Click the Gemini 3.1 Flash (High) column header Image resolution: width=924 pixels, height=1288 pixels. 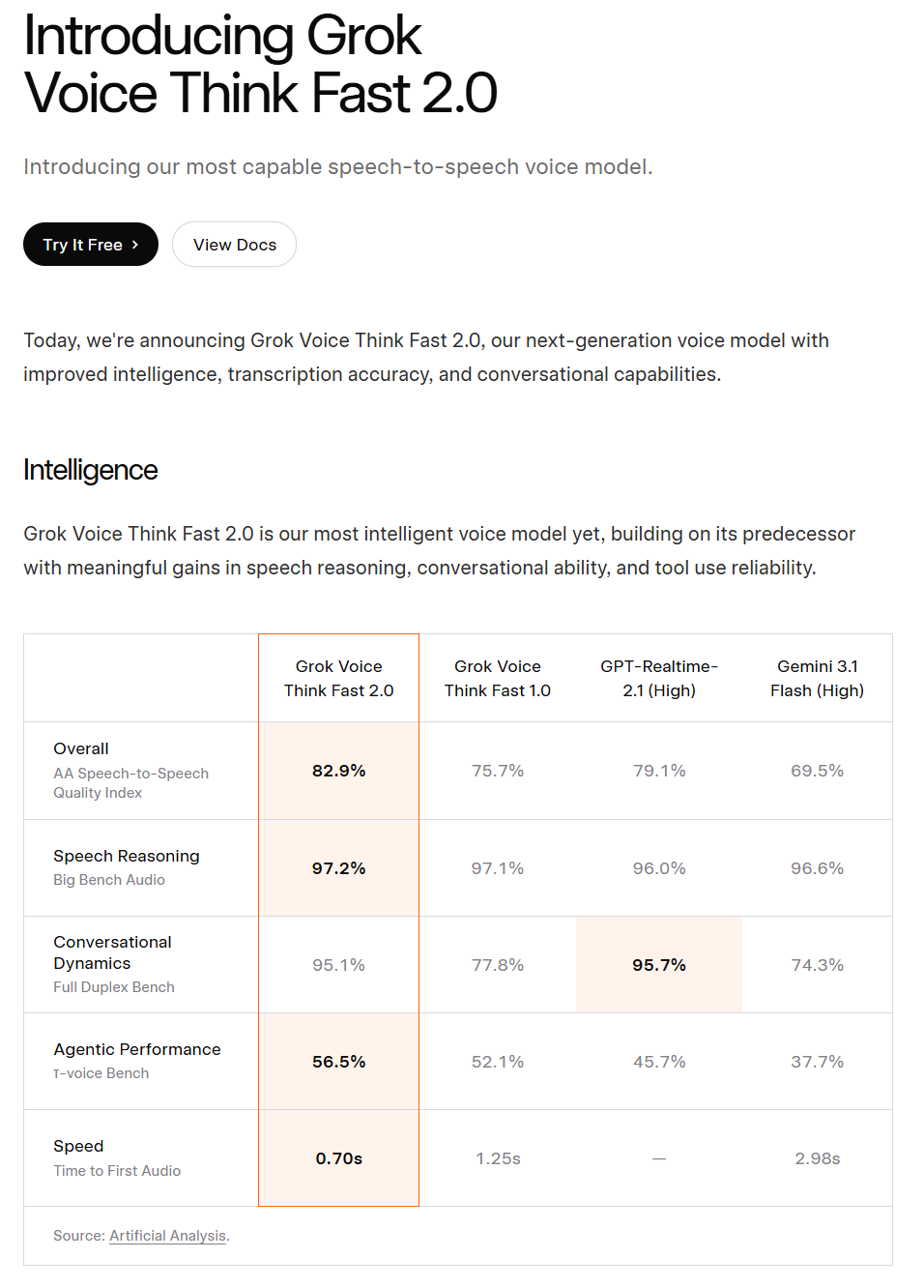pos(818,678)
